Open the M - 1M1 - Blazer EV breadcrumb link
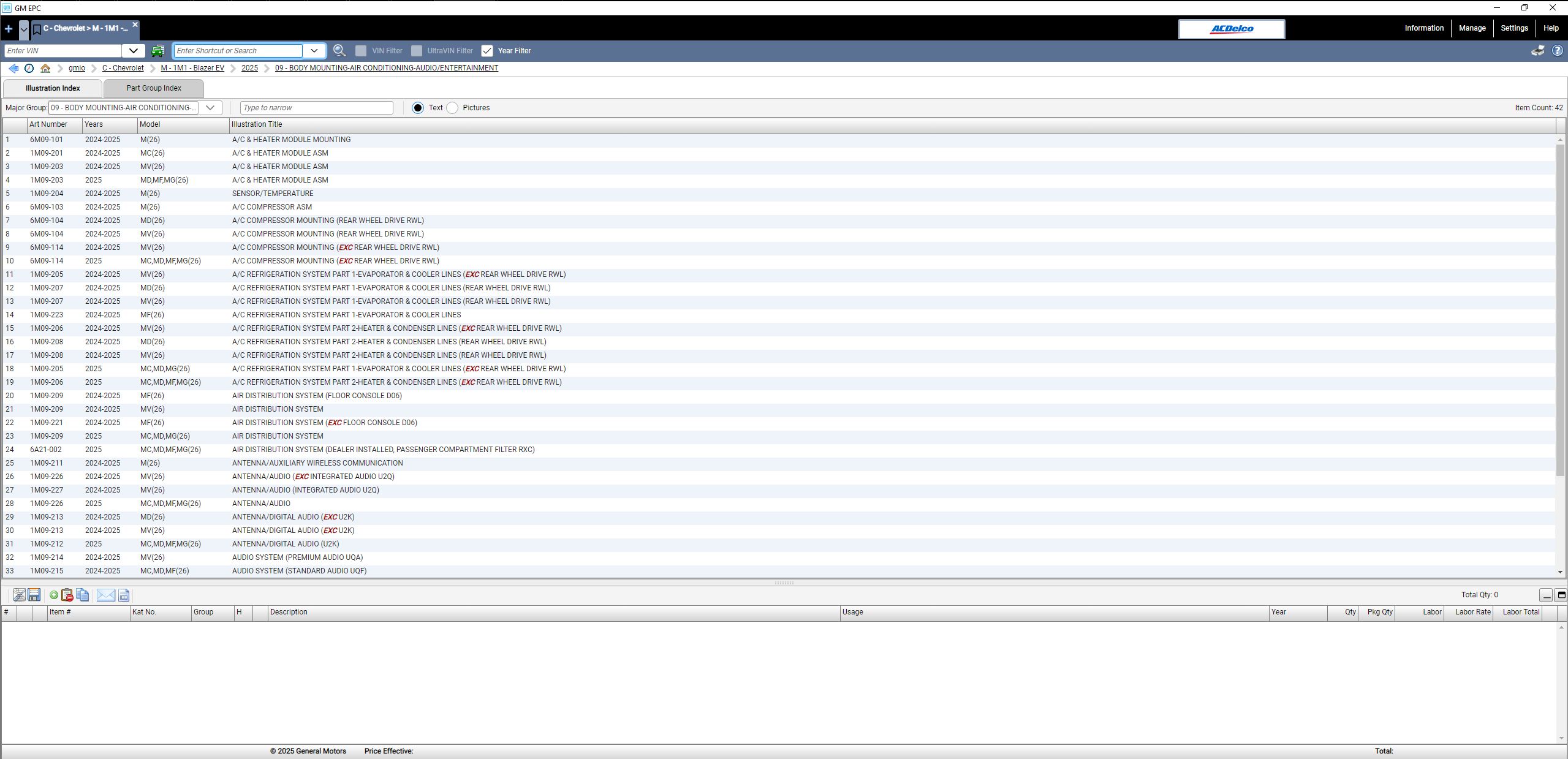1568x759 pixels. 192,68
